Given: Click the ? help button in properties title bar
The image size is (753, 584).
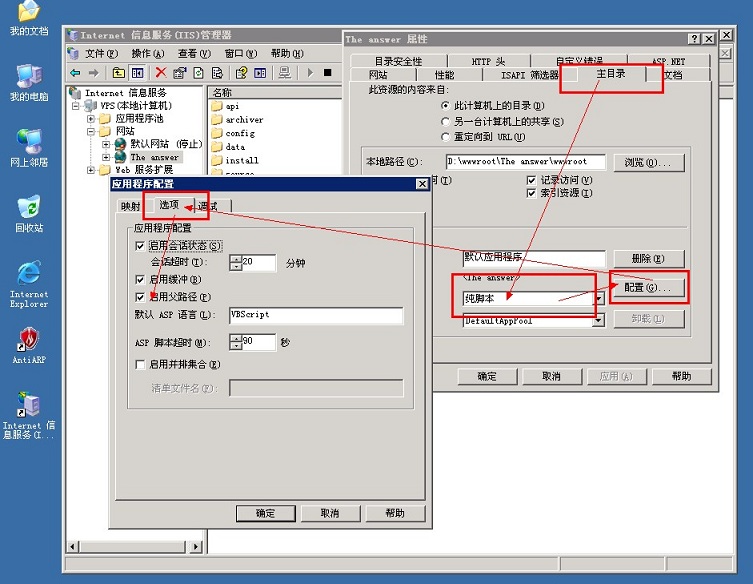Looking at the screenshot, I should pos(693,39).
